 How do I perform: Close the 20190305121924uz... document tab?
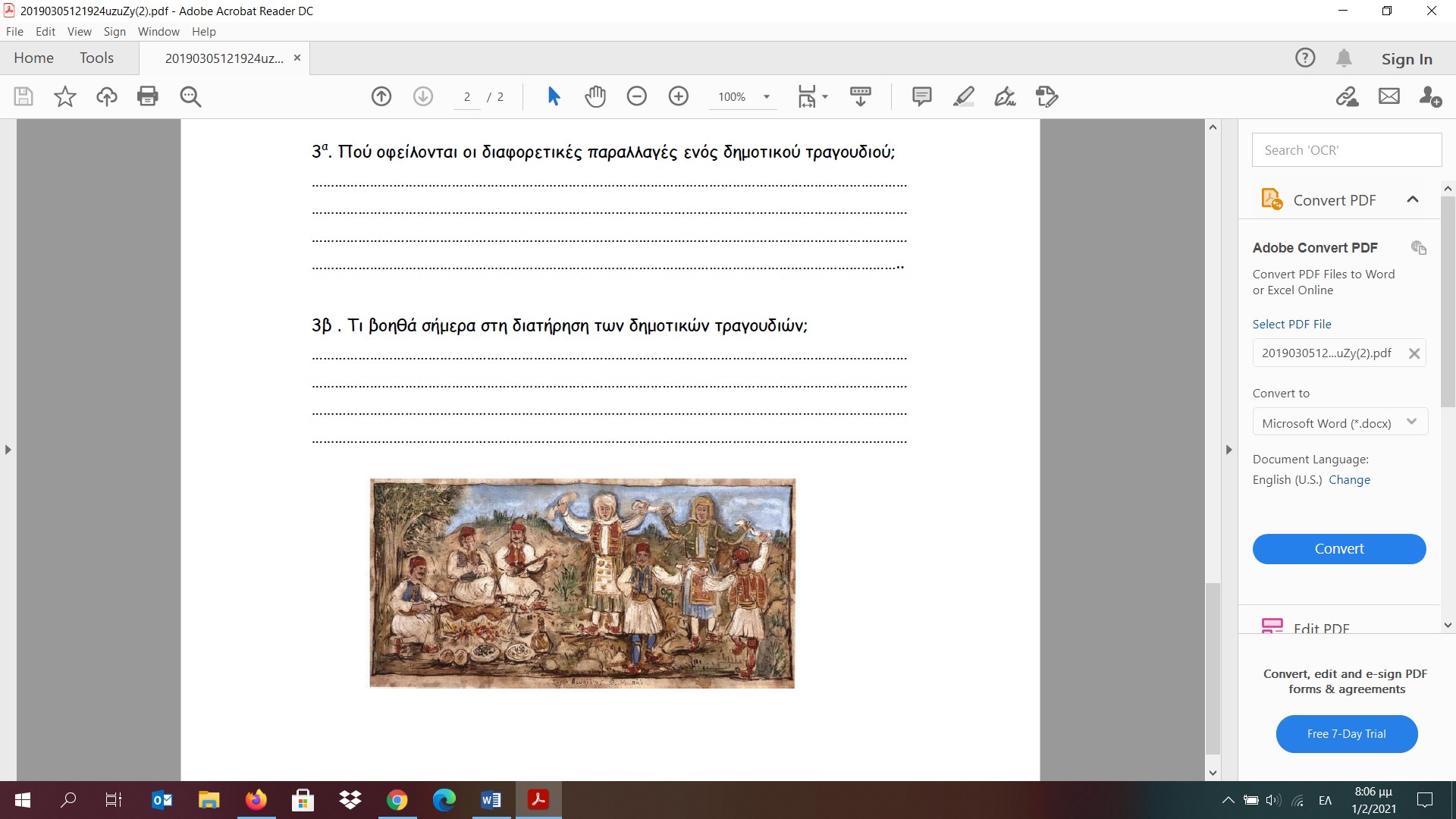297,58
